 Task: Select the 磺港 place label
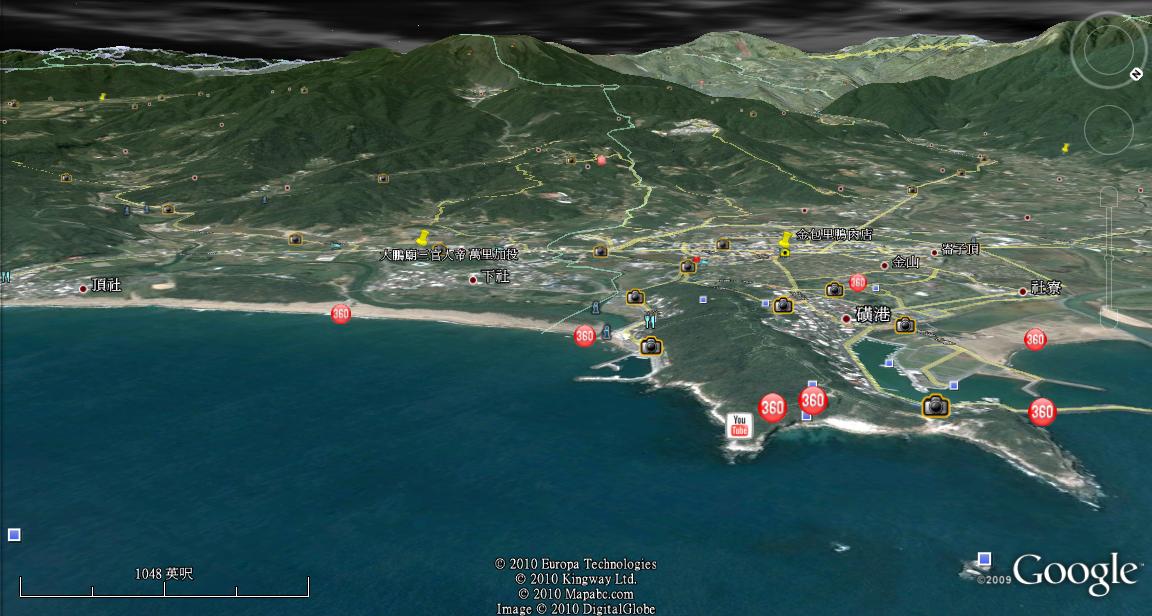(x=872, y=315)
